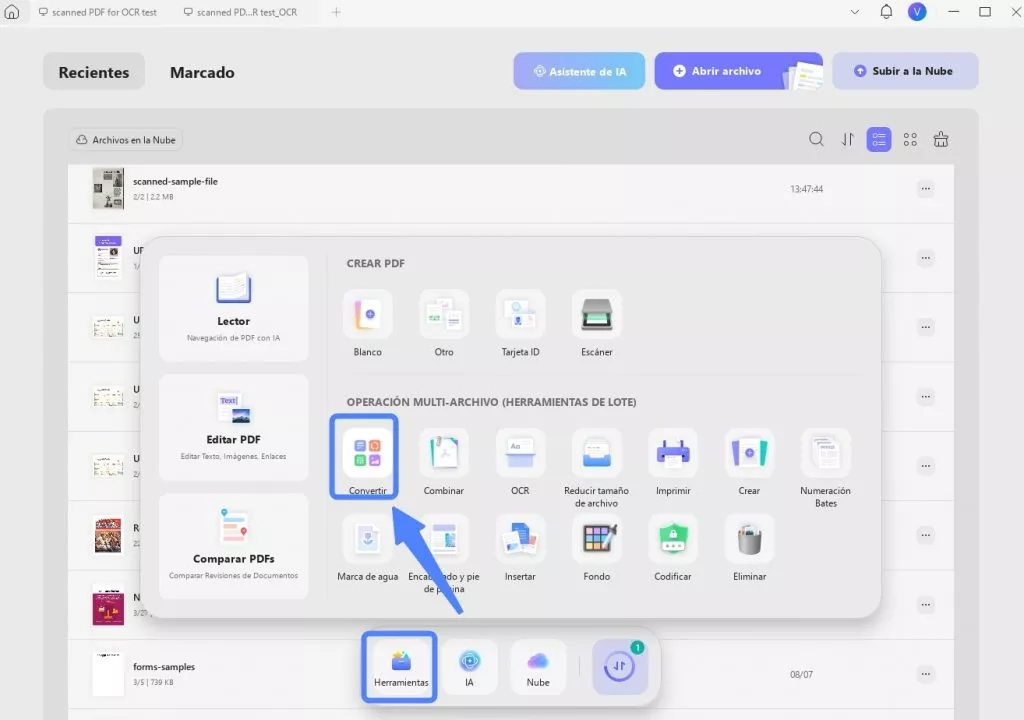Switch to scanned PD...R test_OCR tab
This screenshot has height=720, width=1024.
click(x=240, y=12)
